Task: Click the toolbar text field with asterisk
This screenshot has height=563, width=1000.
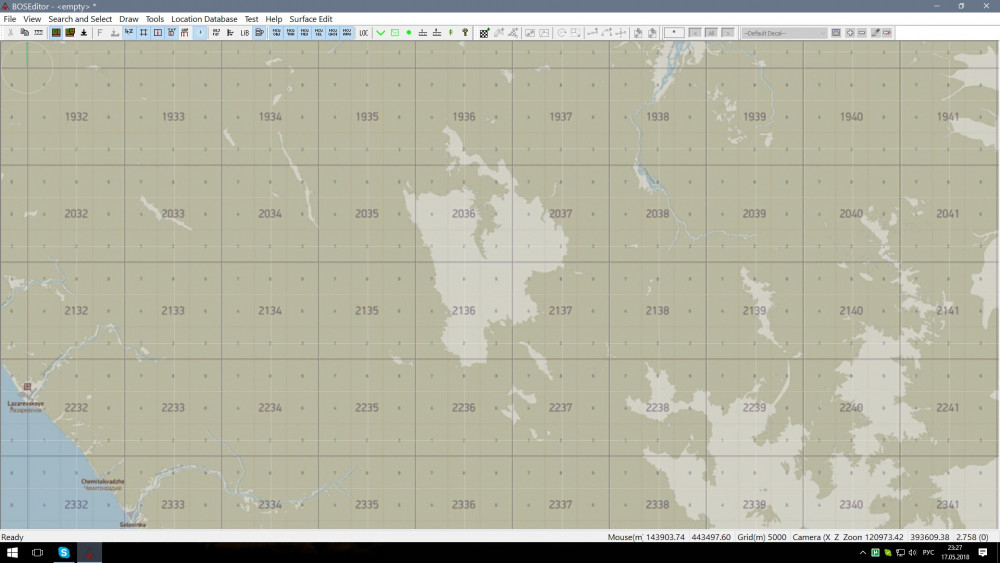Action: coord(674,33)
